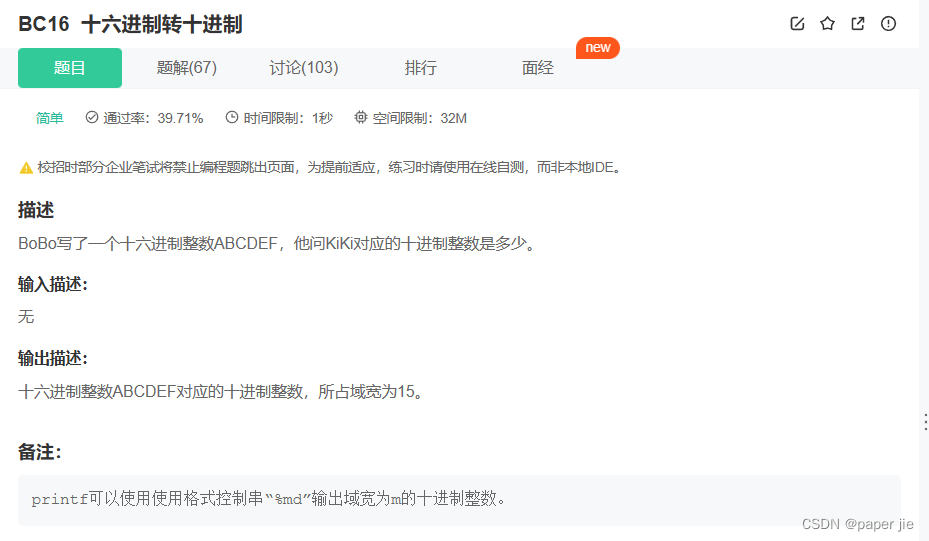Click the BoBo problem description sentence

tap(277, 244)
